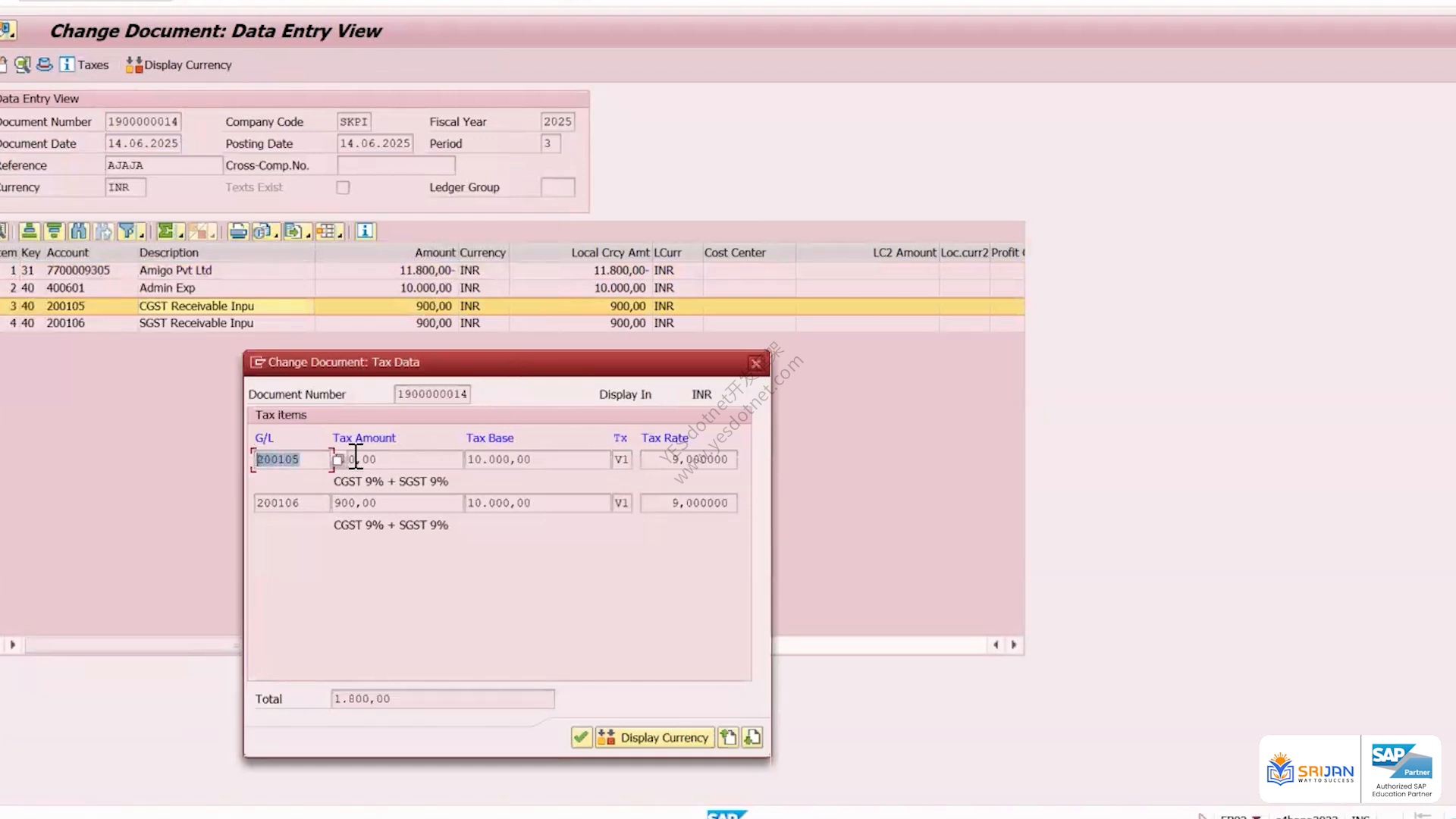
Task: Click the Export icon in grid toolbar
Action: point(293,231)
